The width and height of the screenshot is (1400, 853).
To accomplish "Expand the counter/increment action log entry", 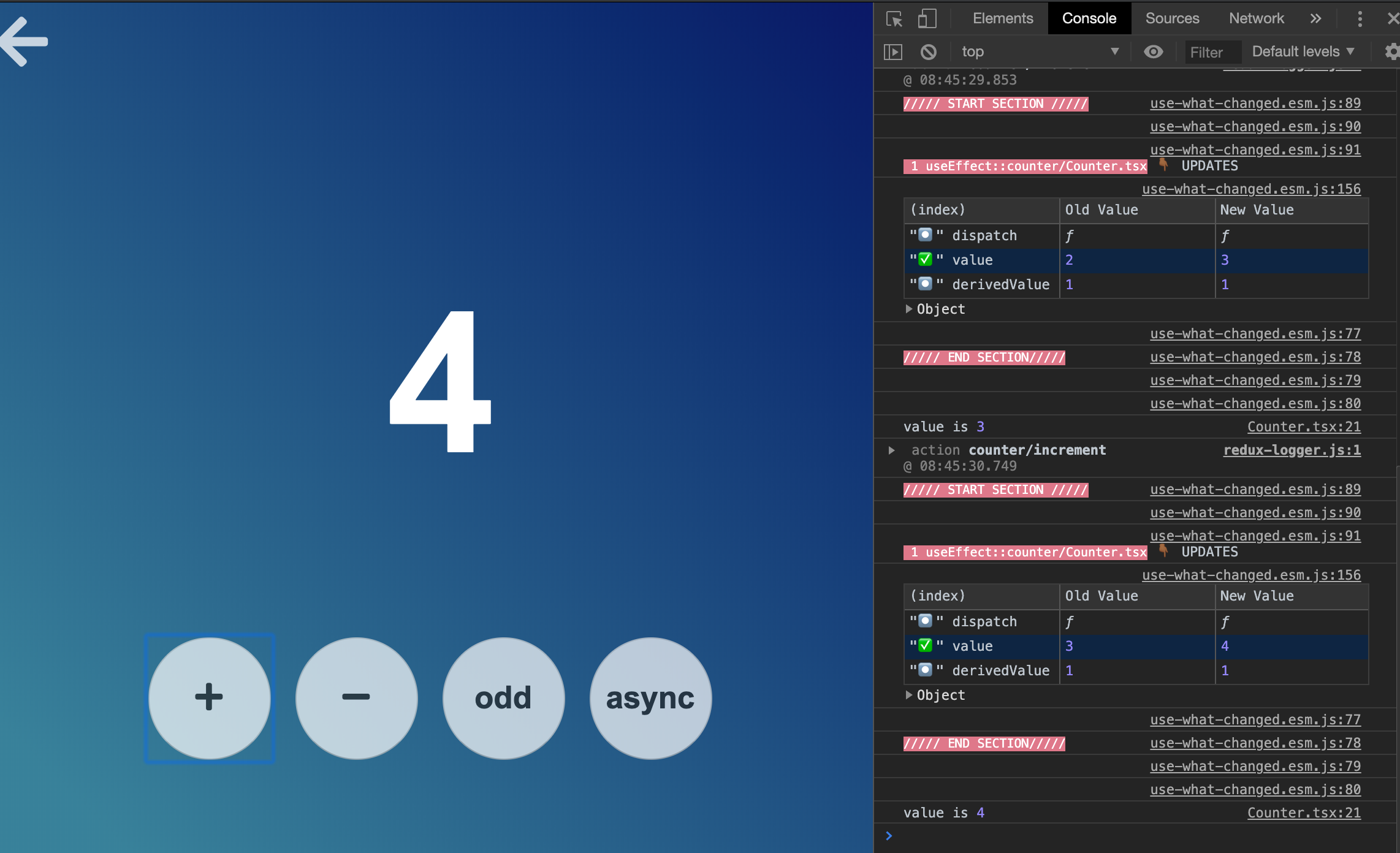I will coord(892,450).
